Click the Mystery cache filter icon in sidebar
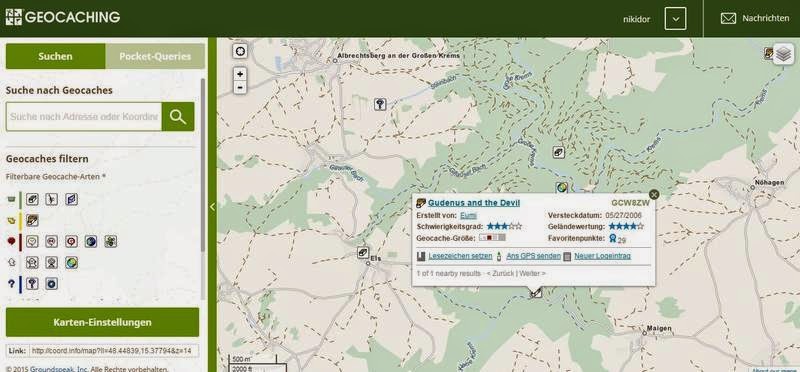Viewport: 800px width, 372px height. click(x=32, y=284)
